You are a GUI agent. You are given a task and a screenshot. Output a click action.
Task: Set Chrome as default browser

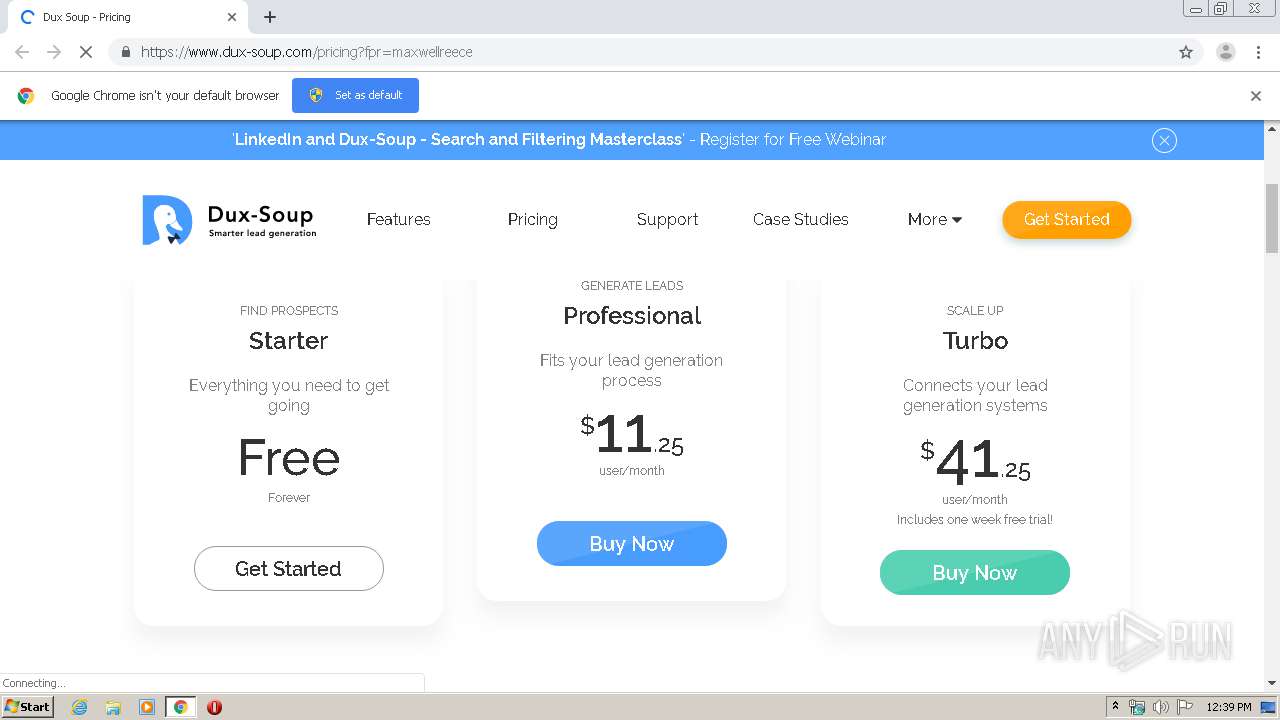pos(355,95)
